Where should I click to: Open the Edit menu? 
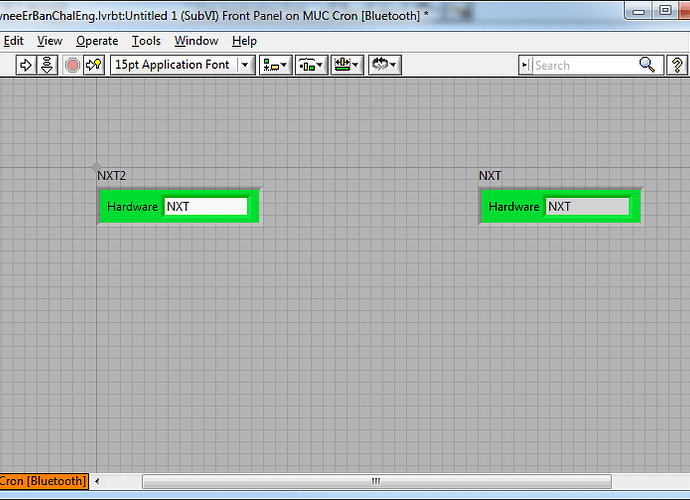point(14,41)
